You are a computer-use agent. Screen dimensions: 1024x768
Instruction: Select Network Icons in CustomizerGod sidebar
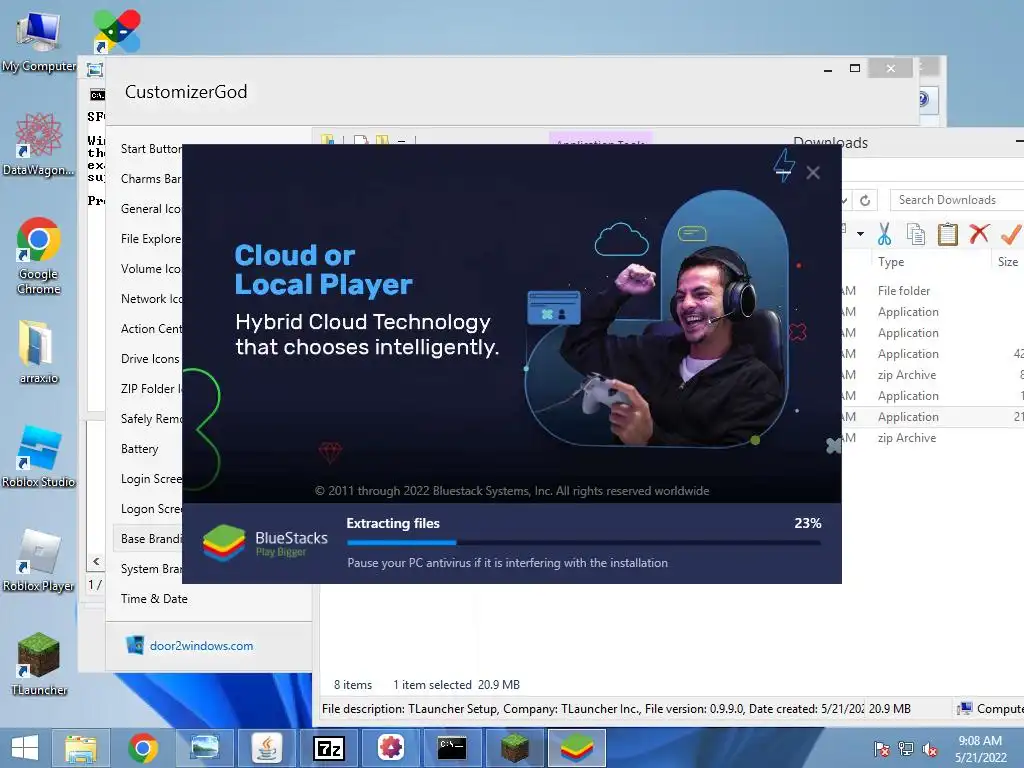(x=151, y=299)
